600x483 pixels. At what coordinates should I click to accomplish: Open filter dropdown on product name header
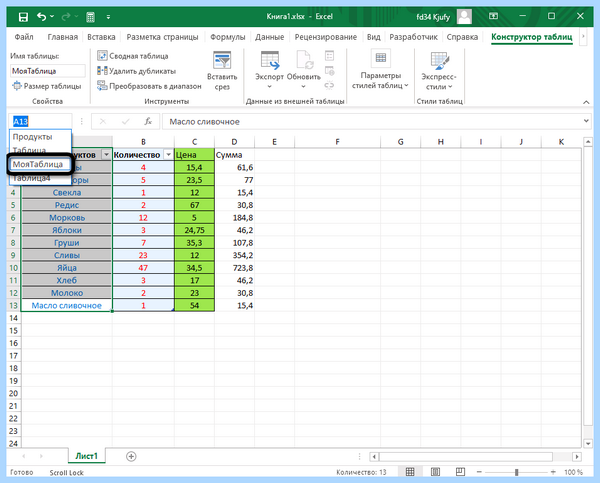106,155
